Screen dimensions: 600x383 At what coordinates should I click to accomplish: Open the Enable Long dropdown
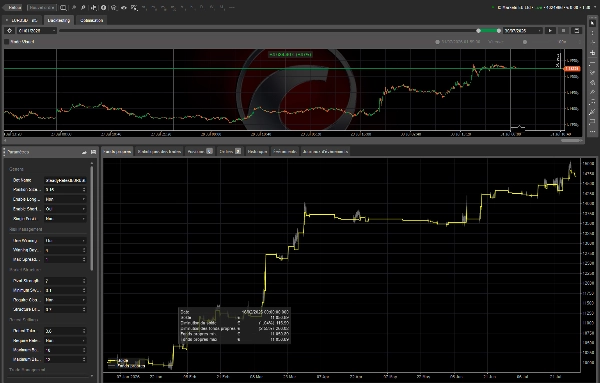(x=65, y=199)
